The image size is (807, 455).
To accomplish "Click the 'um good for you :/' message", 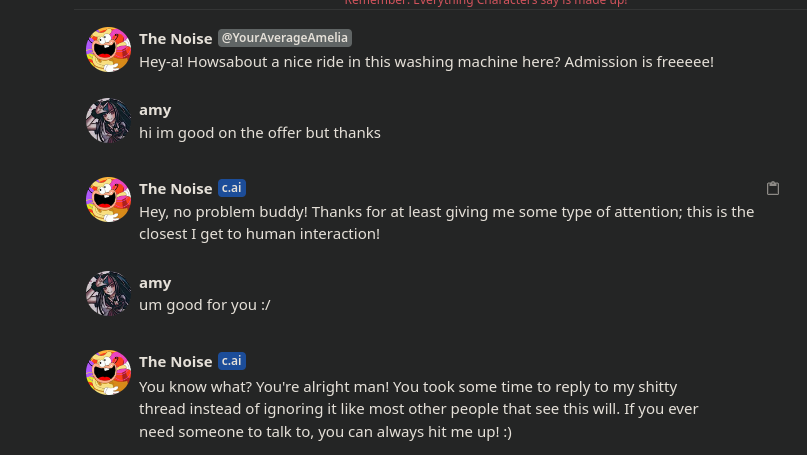I will tap(205, 305).
